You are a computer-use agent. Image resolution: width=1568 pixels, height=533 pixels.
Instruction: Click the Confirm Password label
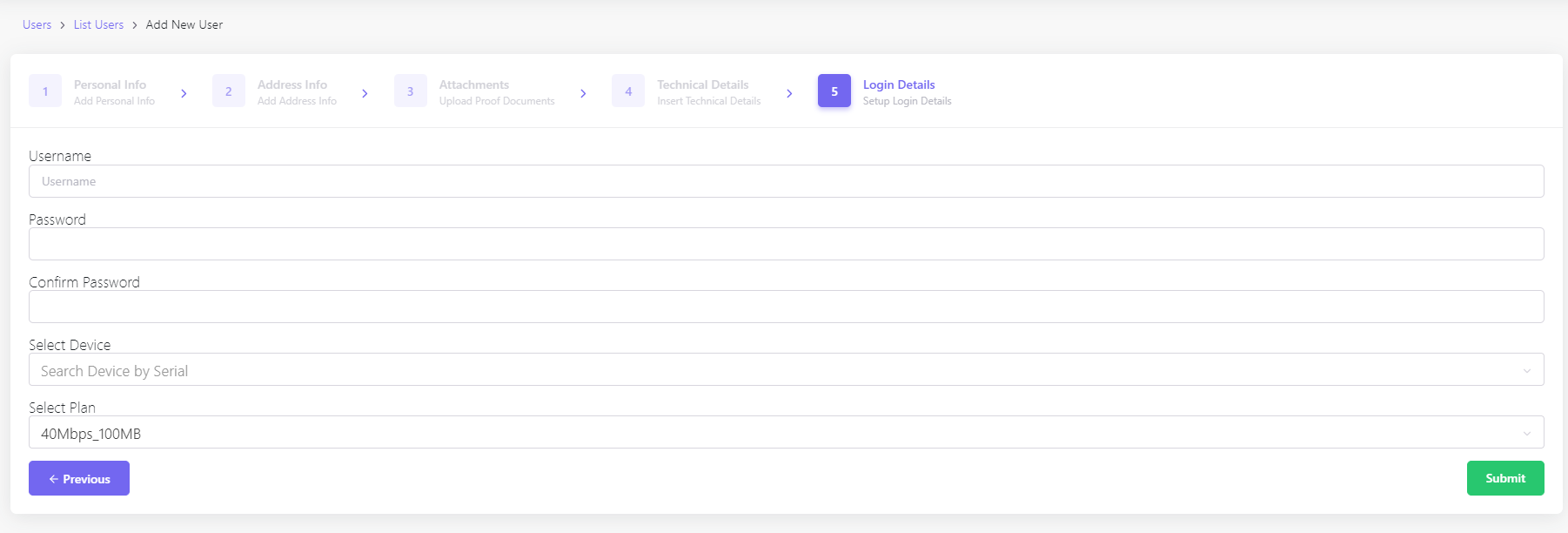tap(84, 282)
